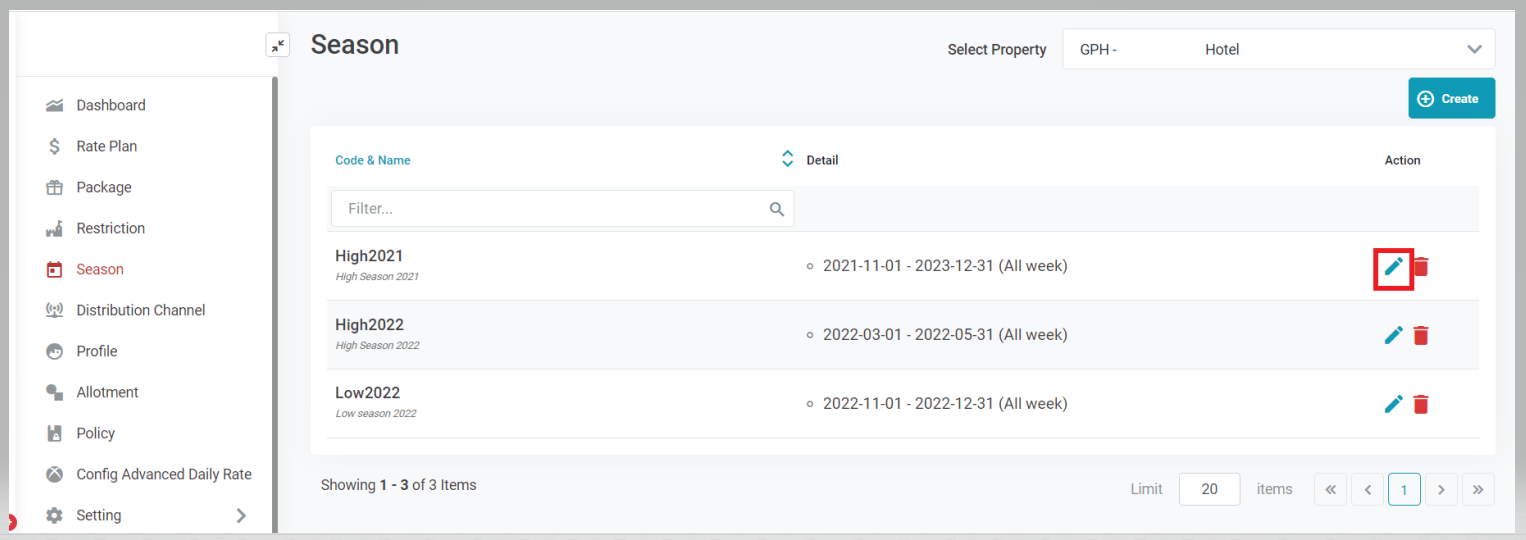
Task: Navigate to the Restriction page
Action: coord(111,228)
